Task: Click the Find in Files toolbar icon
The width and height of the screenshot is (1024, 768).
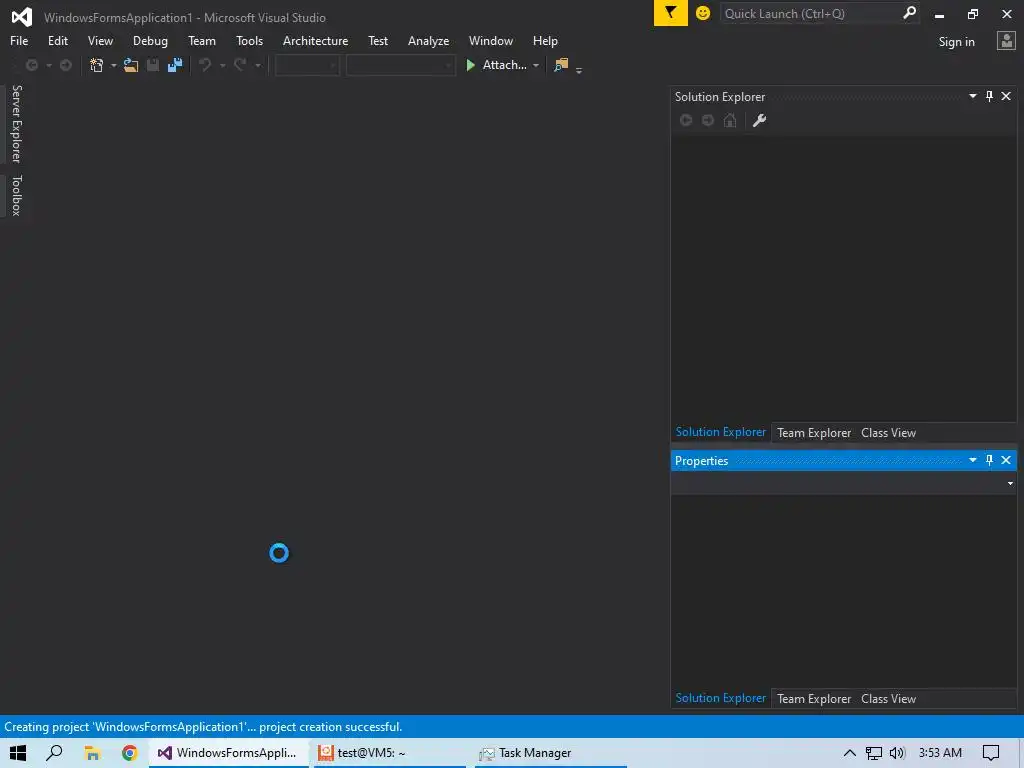Action: [561, 65]
